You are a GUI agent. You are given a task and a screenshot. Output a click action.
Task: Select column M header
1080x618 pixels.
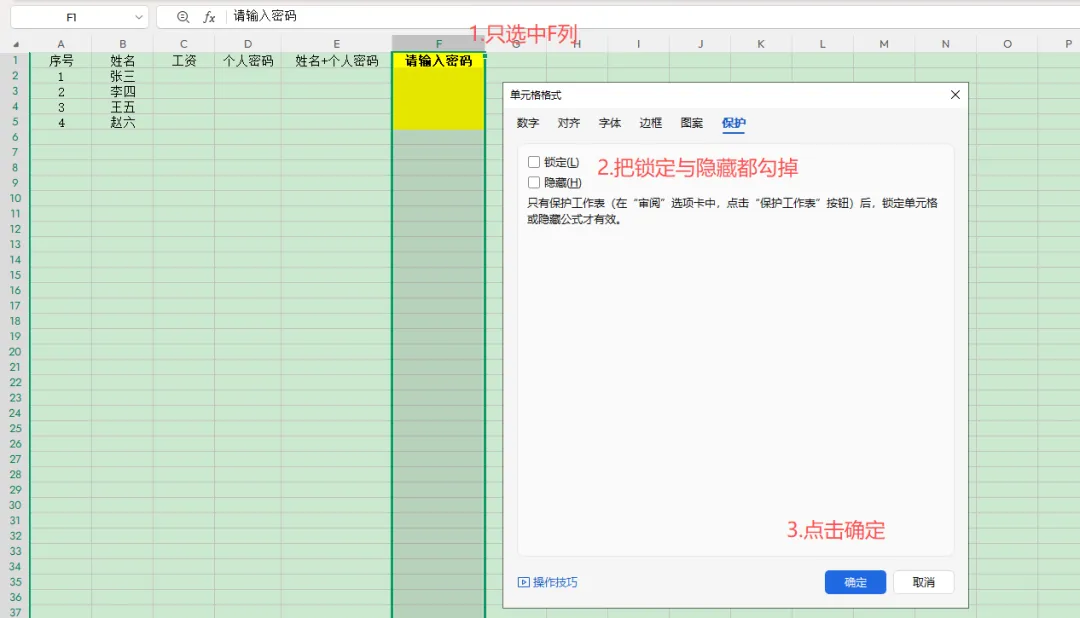tap(884, 44)
